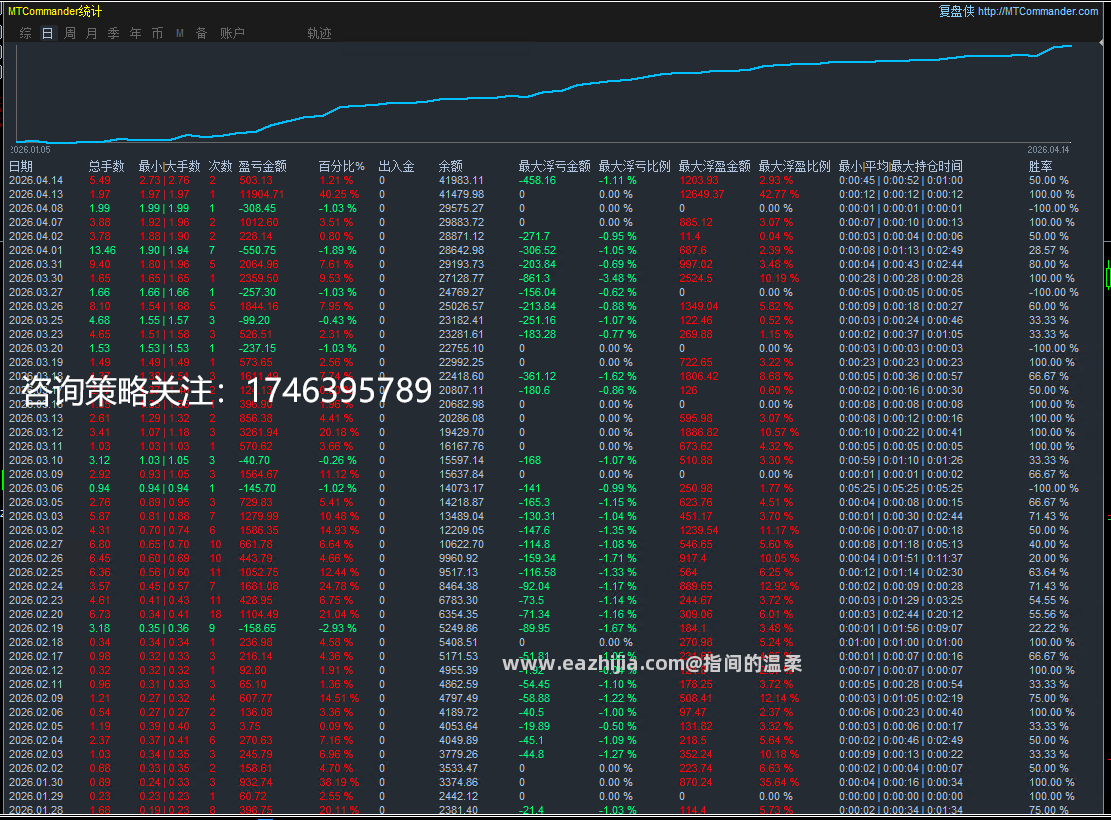Select the 2026.04.13 date row

tap(544, 194)
